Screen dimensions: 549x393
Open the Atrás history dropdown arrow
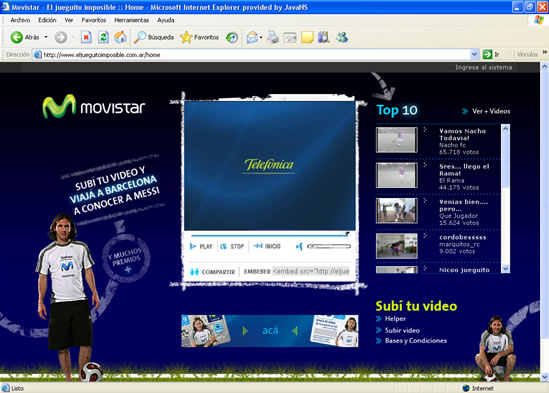(x=46, y=37)
